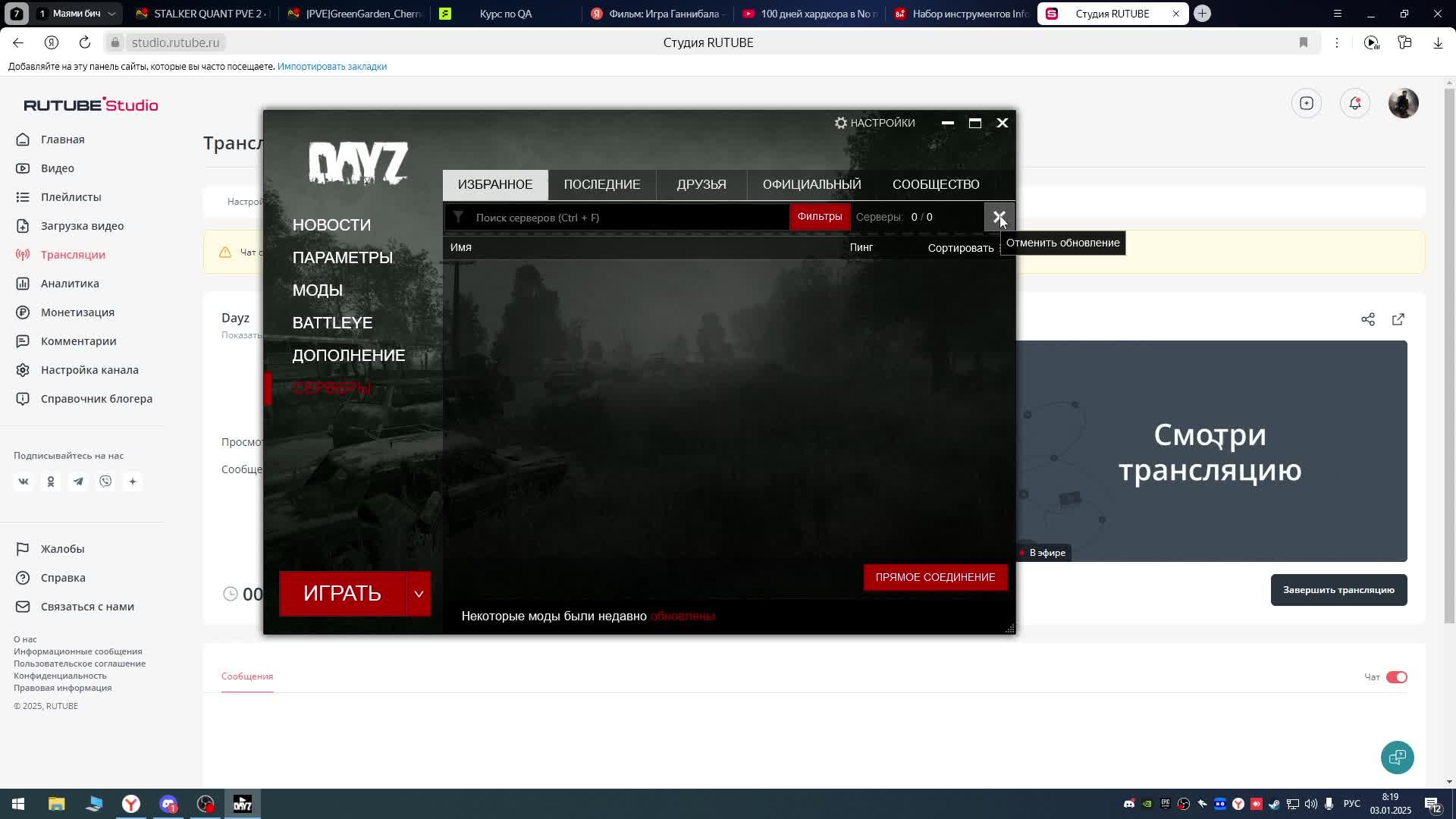Open Steam from the system tray
Image resolution: width=1456 pixels, height=819 pixels.
[1274, 803]
